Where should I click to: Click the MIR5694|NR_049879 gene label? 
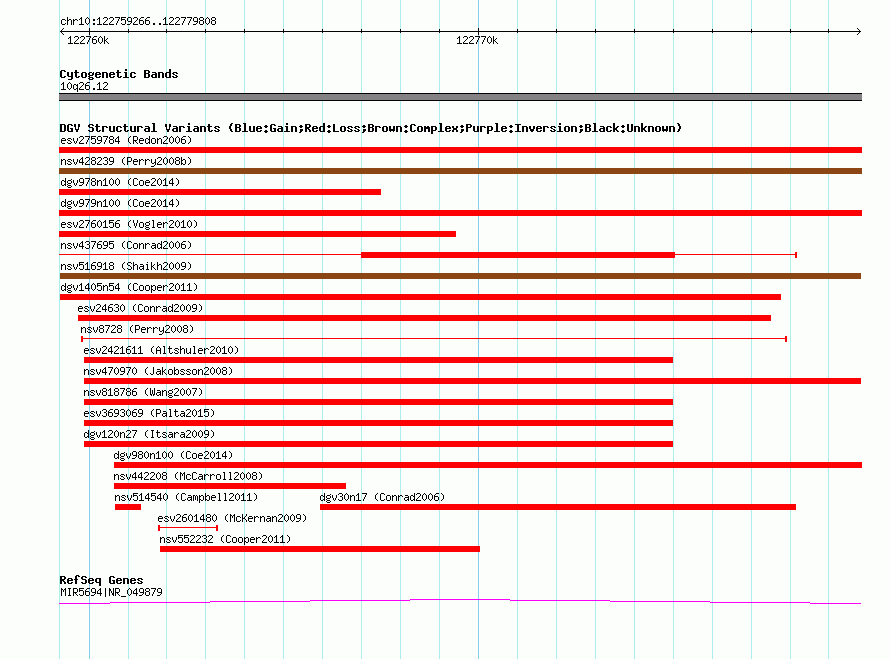[x=111, y=592]
